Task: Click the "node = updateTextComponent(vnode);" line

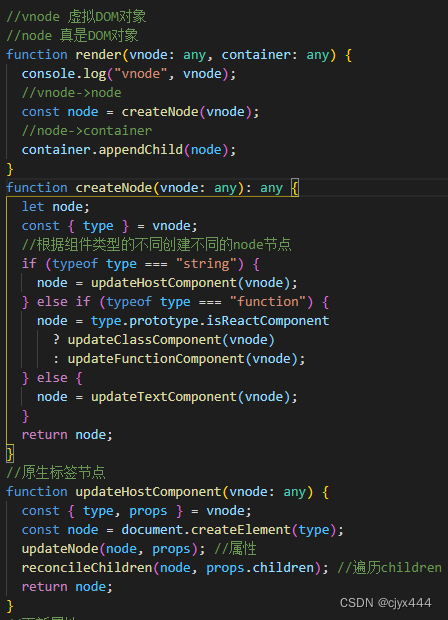Action: (x=167, y=397)
